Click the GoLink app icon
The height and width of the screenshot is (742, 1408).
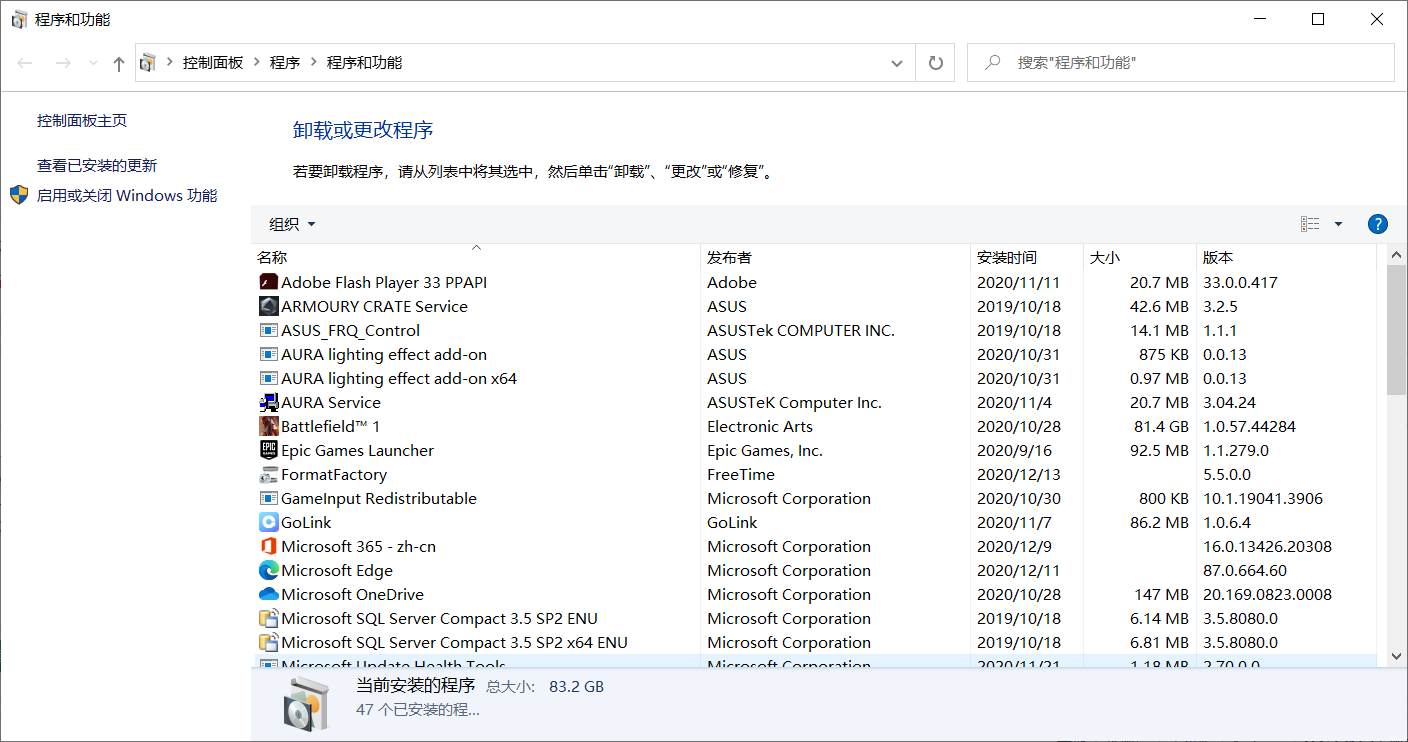(x=268, y=522)
